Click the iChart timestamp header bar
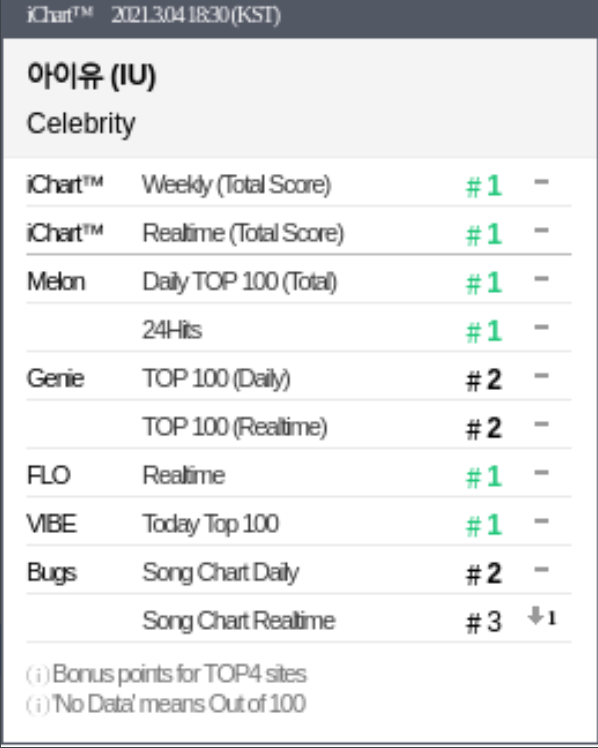Image resolution: width=598 pixels, height=748 pixels. 299,15
